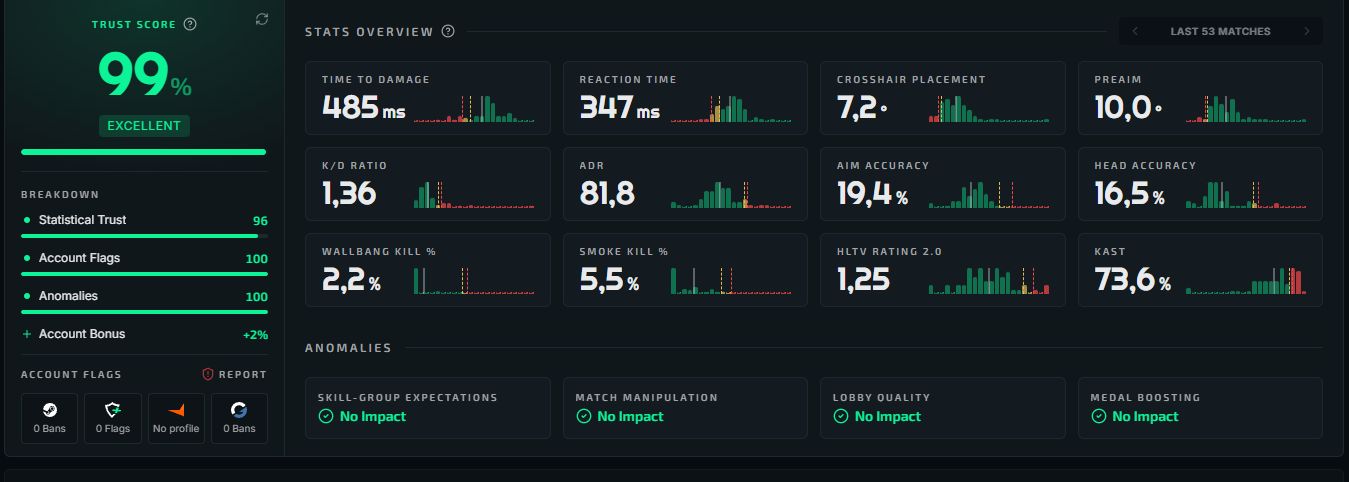Screen dimensions: 1349x482
Task: Open the Time to Damage stat card
Action: [x=428, y=98]
